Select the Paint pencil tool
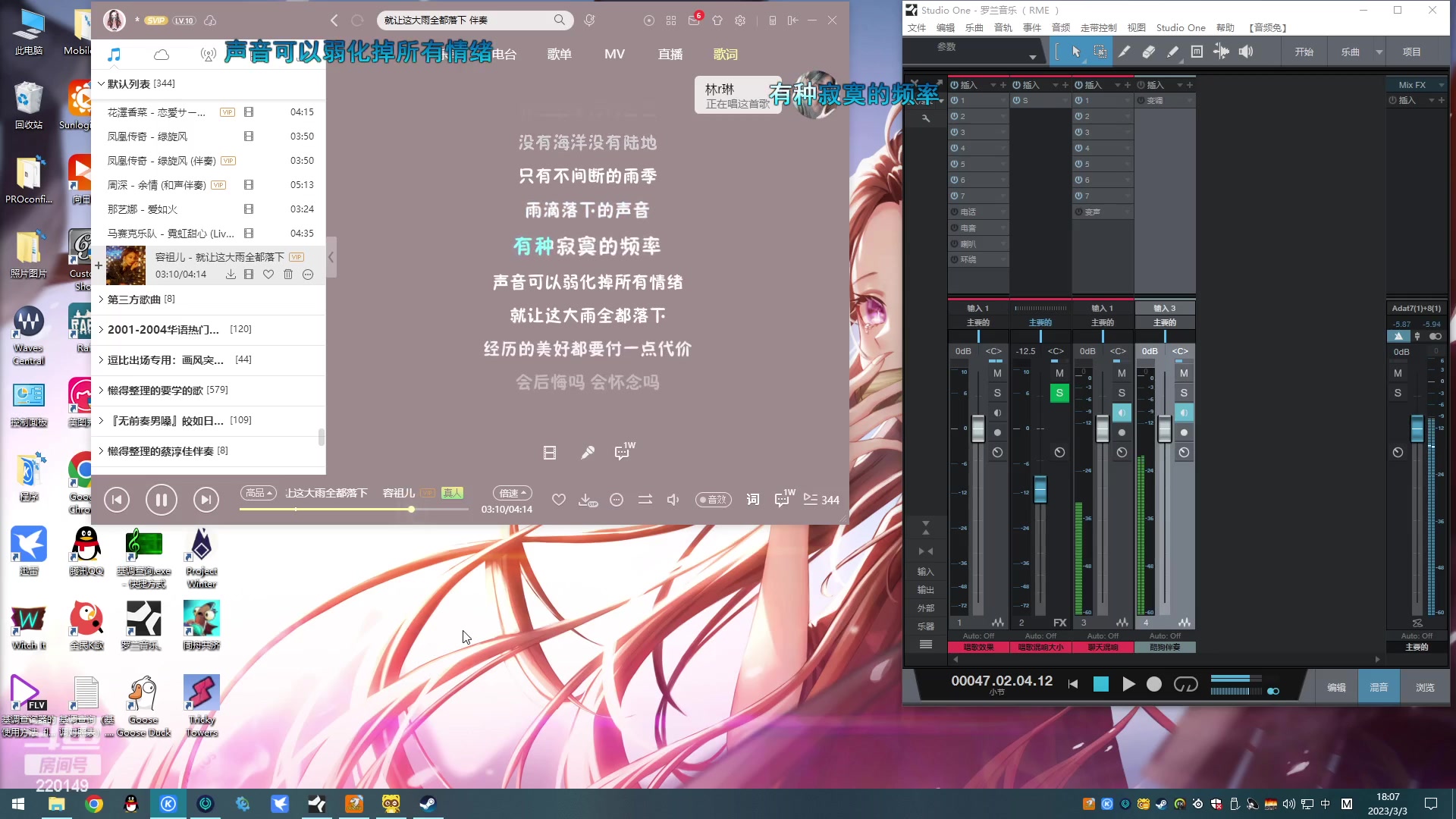Image resolution: width=1456 pixels, height=819 pixels. pos(1172,52)
